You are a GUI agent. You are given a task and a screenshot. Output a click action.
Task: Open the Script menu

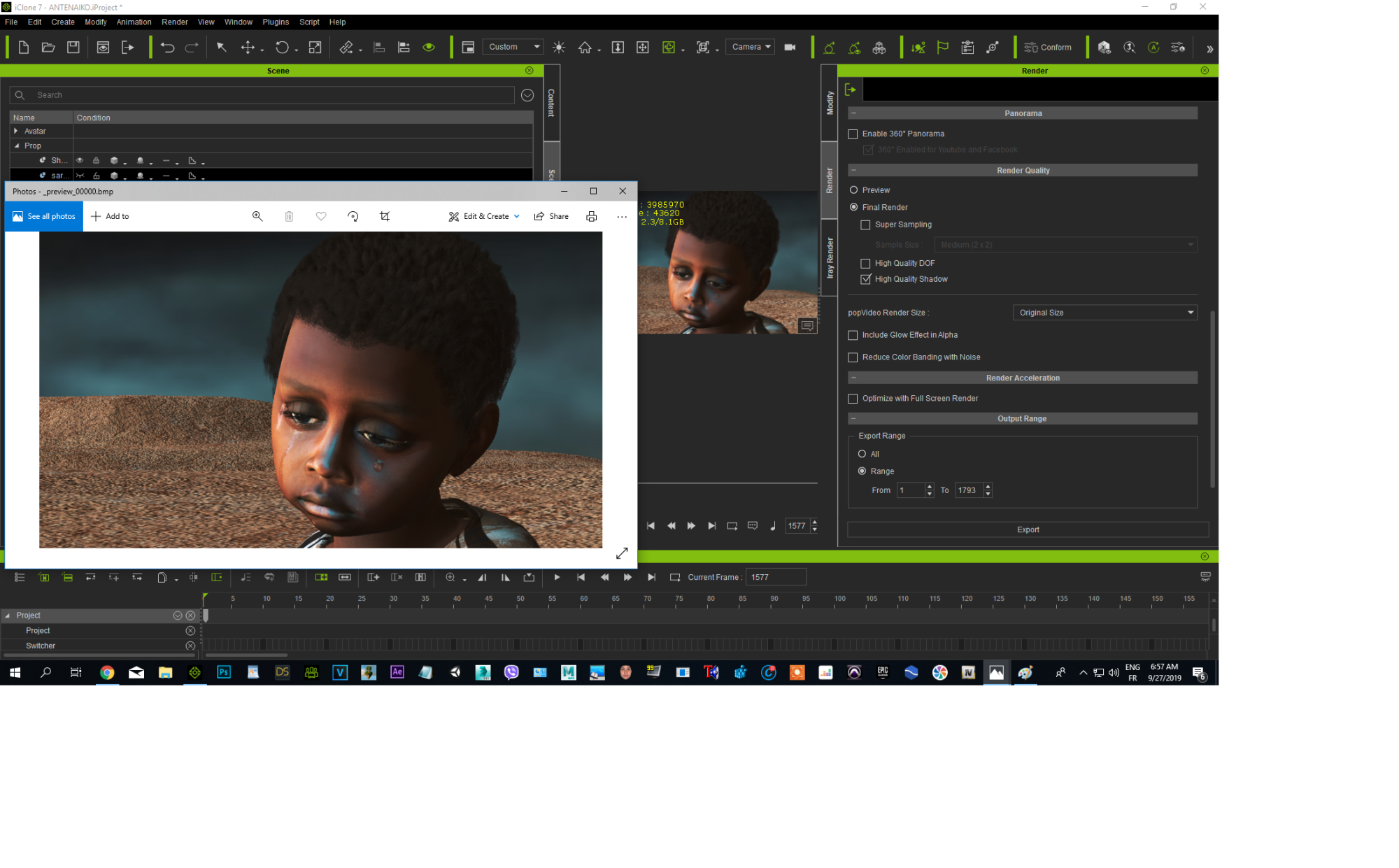coord(309,22)
